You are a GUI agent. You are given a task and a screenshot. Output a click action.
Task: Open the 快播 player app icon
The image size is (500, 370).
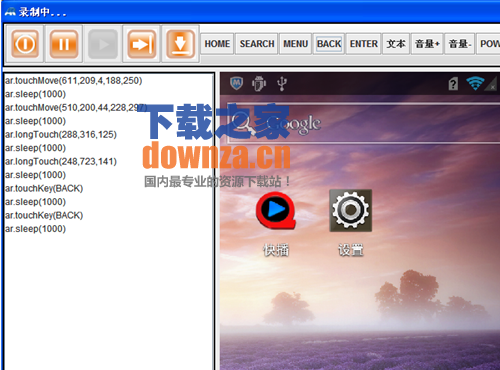[276, 211]
